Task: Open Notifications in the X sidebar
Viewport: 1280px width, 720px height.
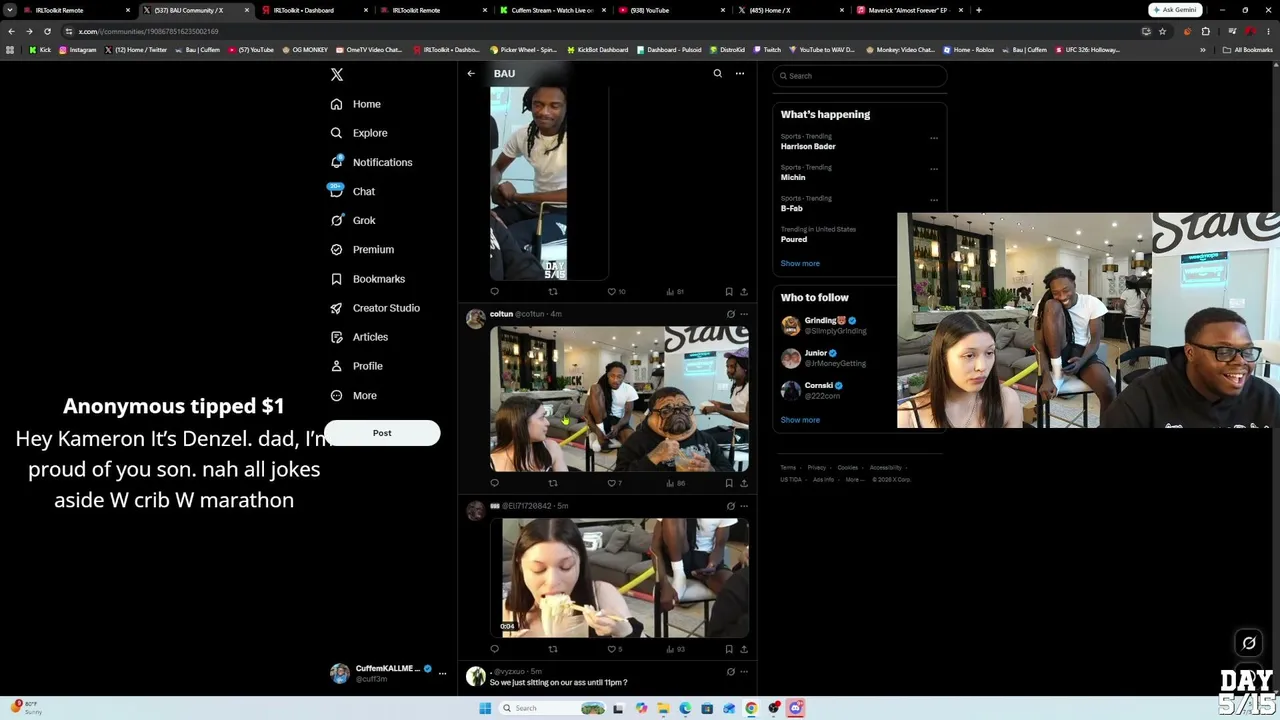Action: 371,162
